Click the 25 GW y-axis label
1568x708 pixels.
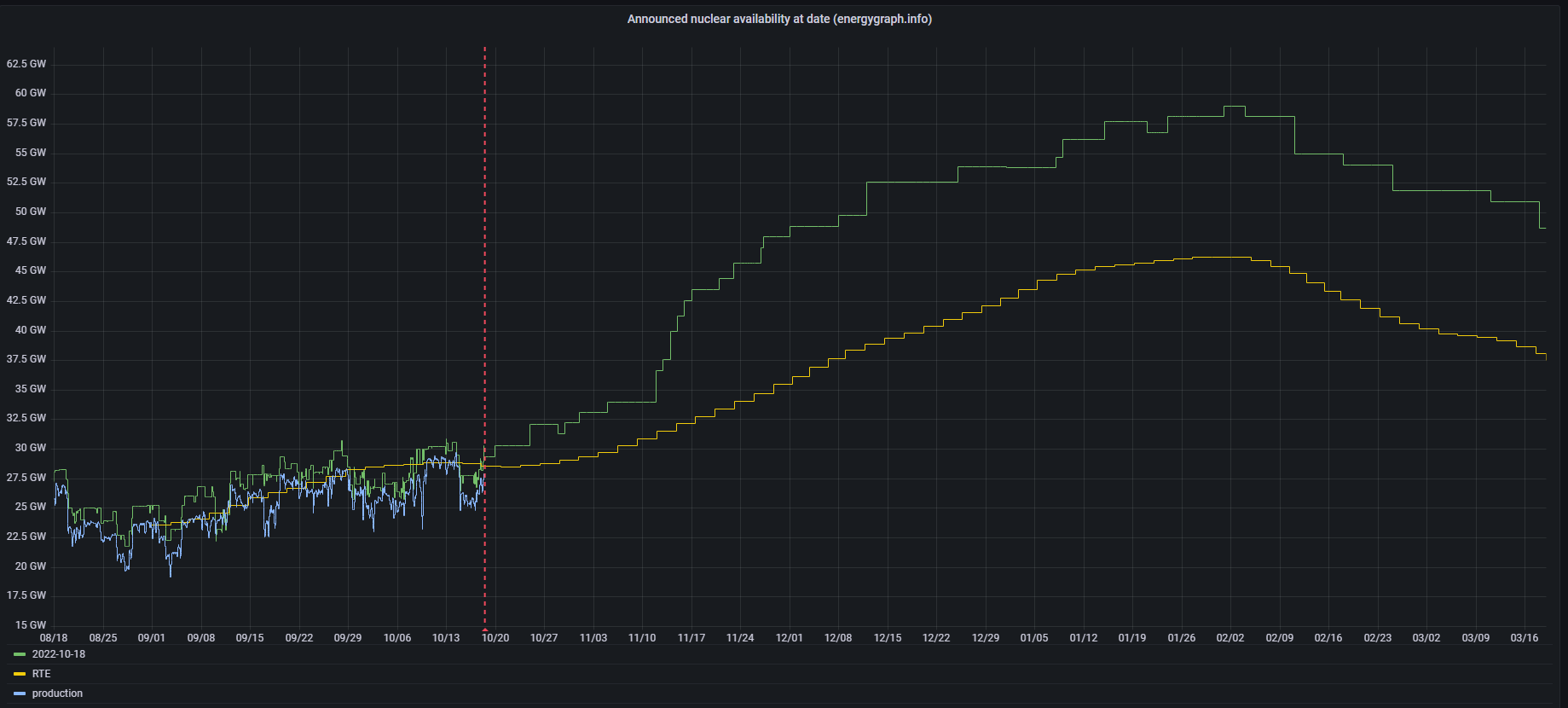coord(31,507)
